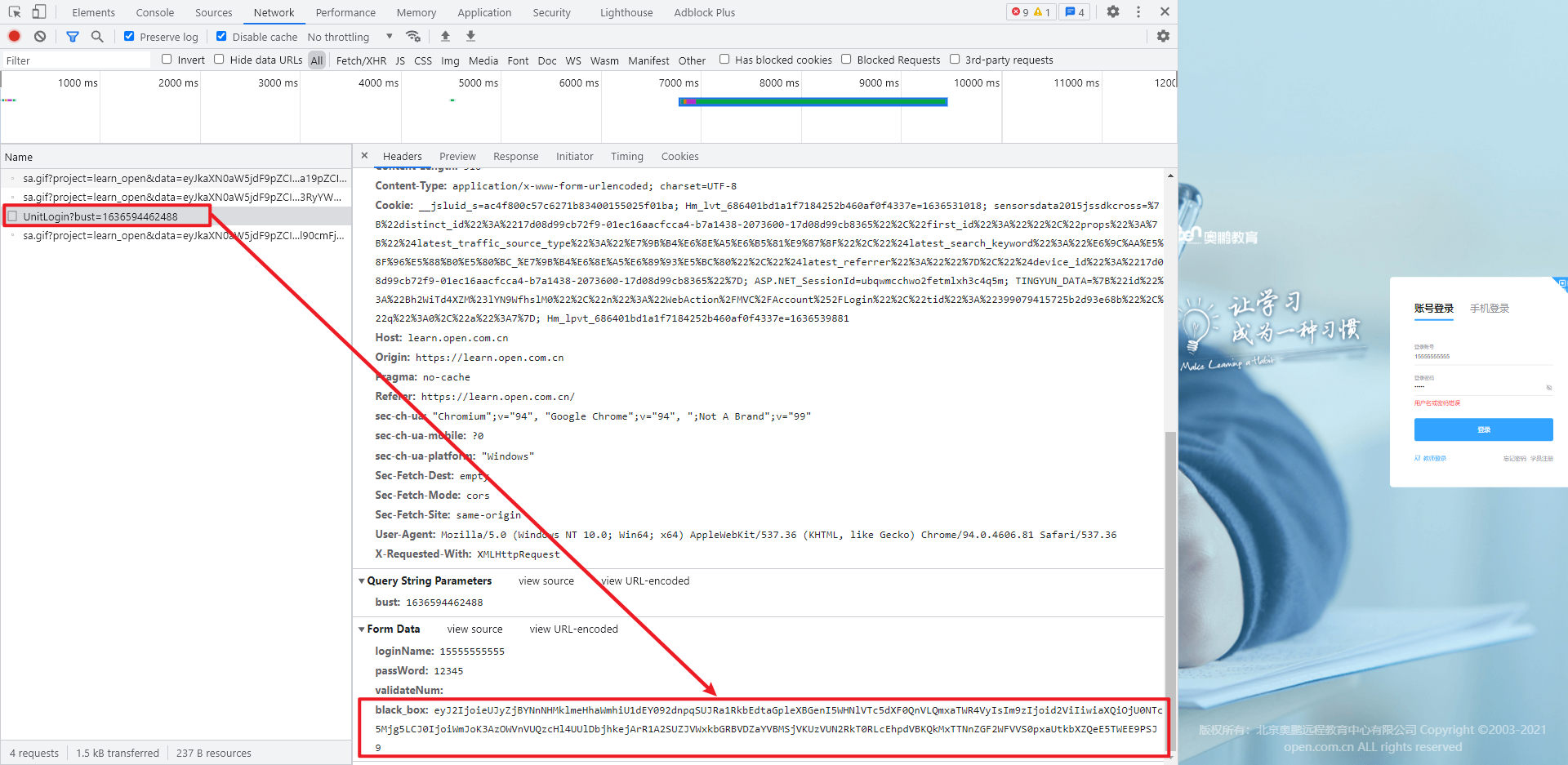Toggle the device toolbar icon
1568x765 pixels.
(x=38, y=12)
